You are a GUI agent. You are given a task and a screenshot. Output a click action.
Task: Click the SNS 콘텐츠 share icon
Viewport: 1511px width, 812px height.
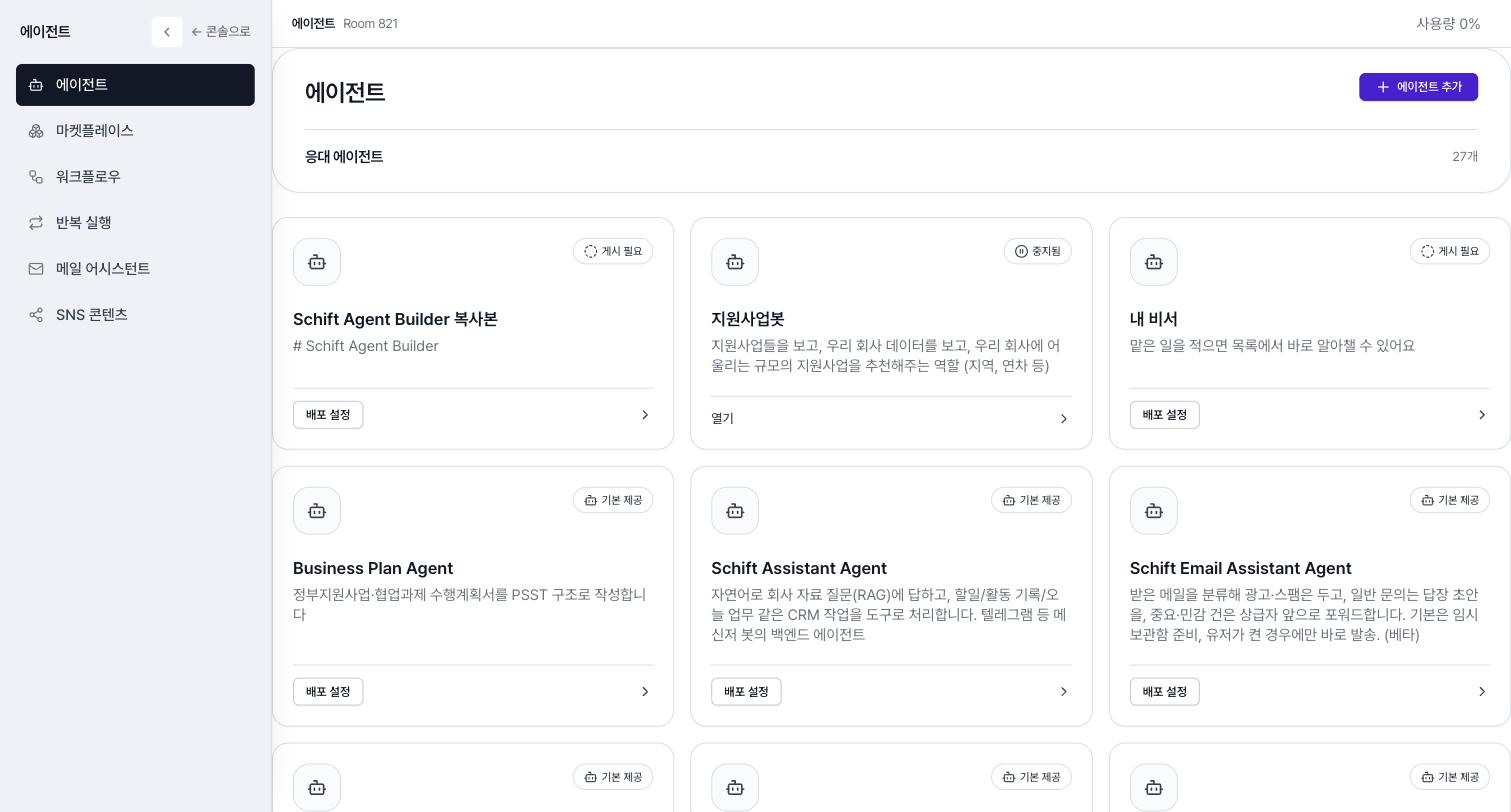coord(36,315)
